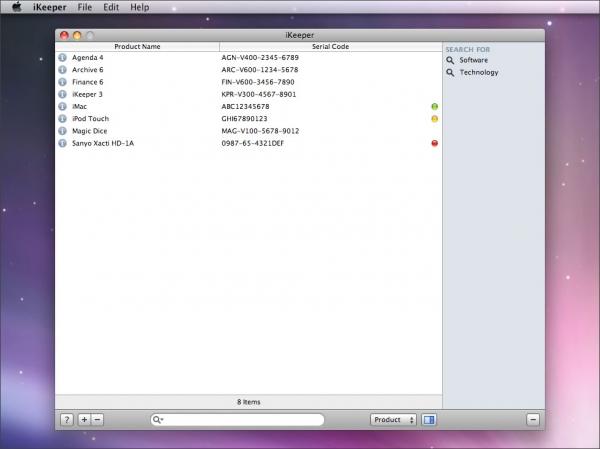Minimize iKeeper window with yellow button
Viewport: 600px width, 449px height.
(x=77, y=36)
